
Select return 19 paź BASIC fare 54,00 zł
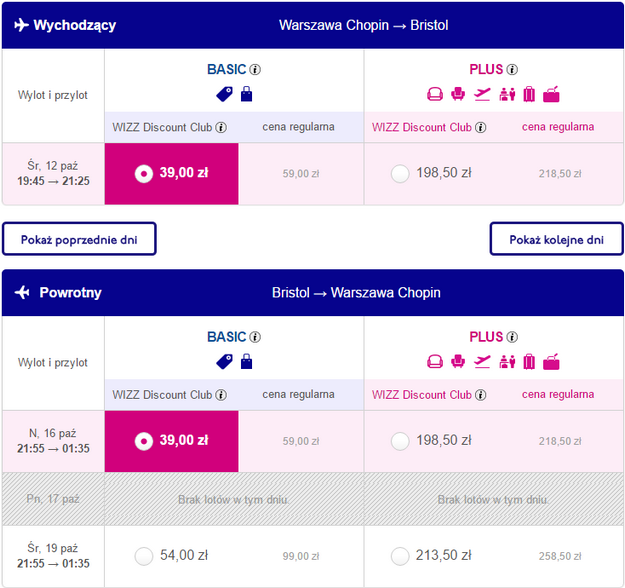(144, 555)
